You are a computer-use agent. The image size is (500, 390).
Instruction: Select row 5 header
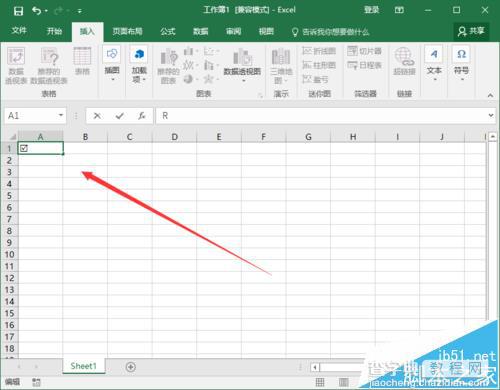[9, 196]
